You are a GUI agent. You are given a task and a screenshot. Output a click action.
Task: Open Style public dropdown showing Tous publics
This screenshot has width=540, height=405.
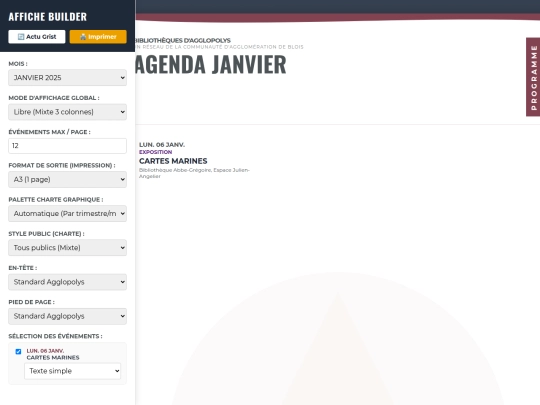coord(68,248)
